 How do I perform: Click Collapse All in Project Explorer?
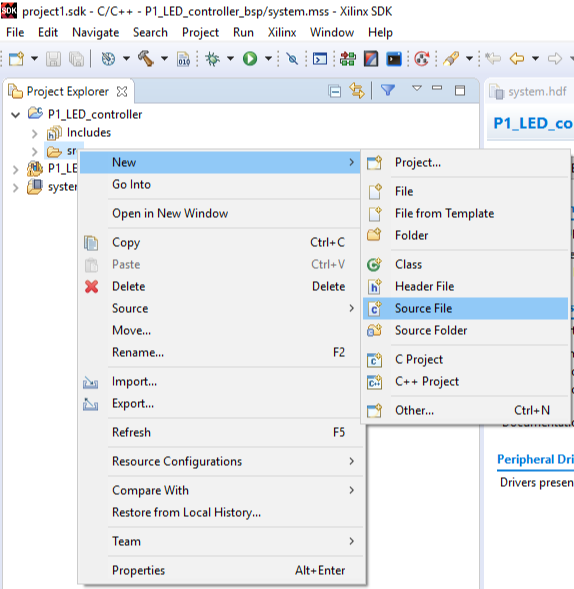[x=334, y=91]
